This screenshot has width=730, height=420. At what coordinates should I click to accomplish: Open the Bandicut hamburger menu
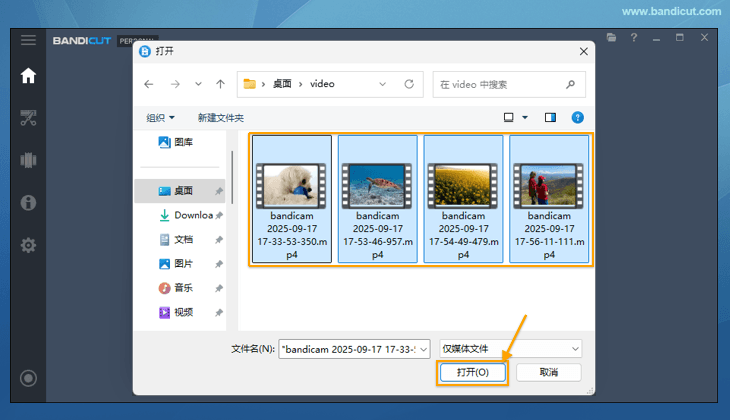(28, 40)
